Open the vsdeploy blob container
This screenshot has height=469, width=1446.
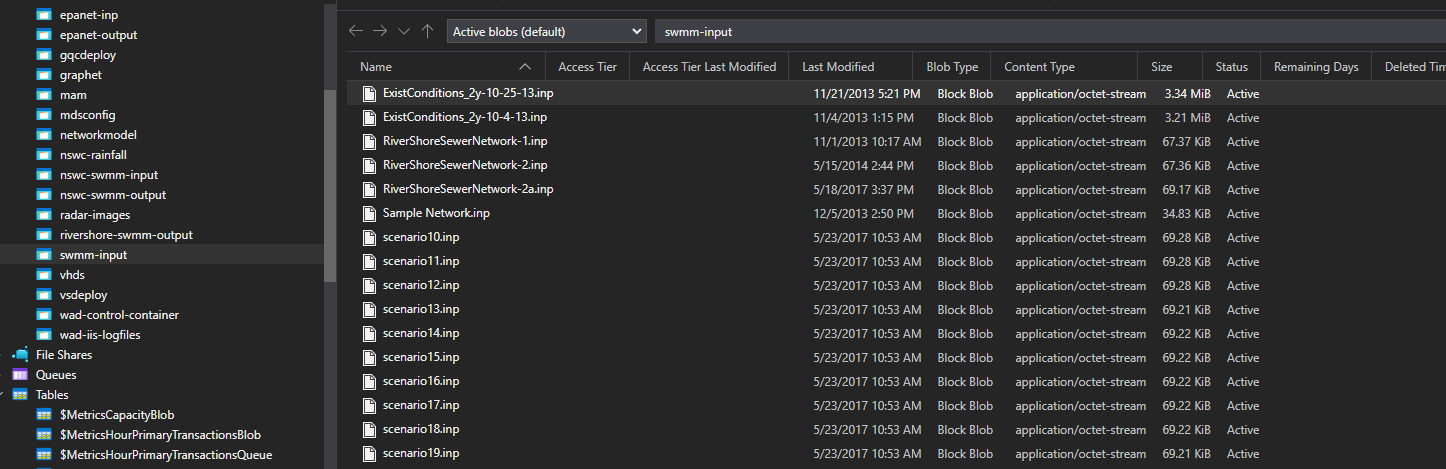tap(83, 295)
